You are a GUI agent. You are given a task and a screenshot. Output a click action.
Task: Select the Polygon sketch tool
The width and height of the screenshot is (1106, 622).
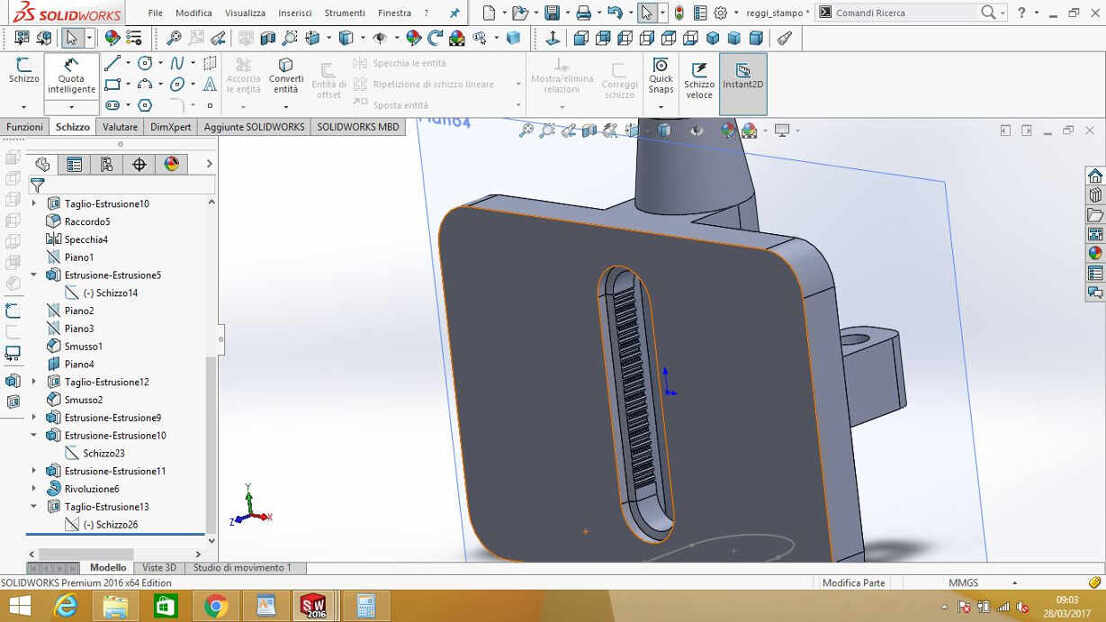pyautogui.click(x=145, y=105)
